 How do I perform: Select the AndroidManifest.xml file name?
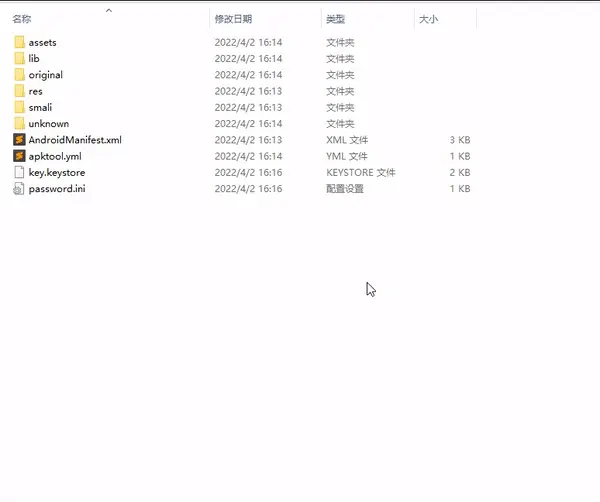[75, 140]
